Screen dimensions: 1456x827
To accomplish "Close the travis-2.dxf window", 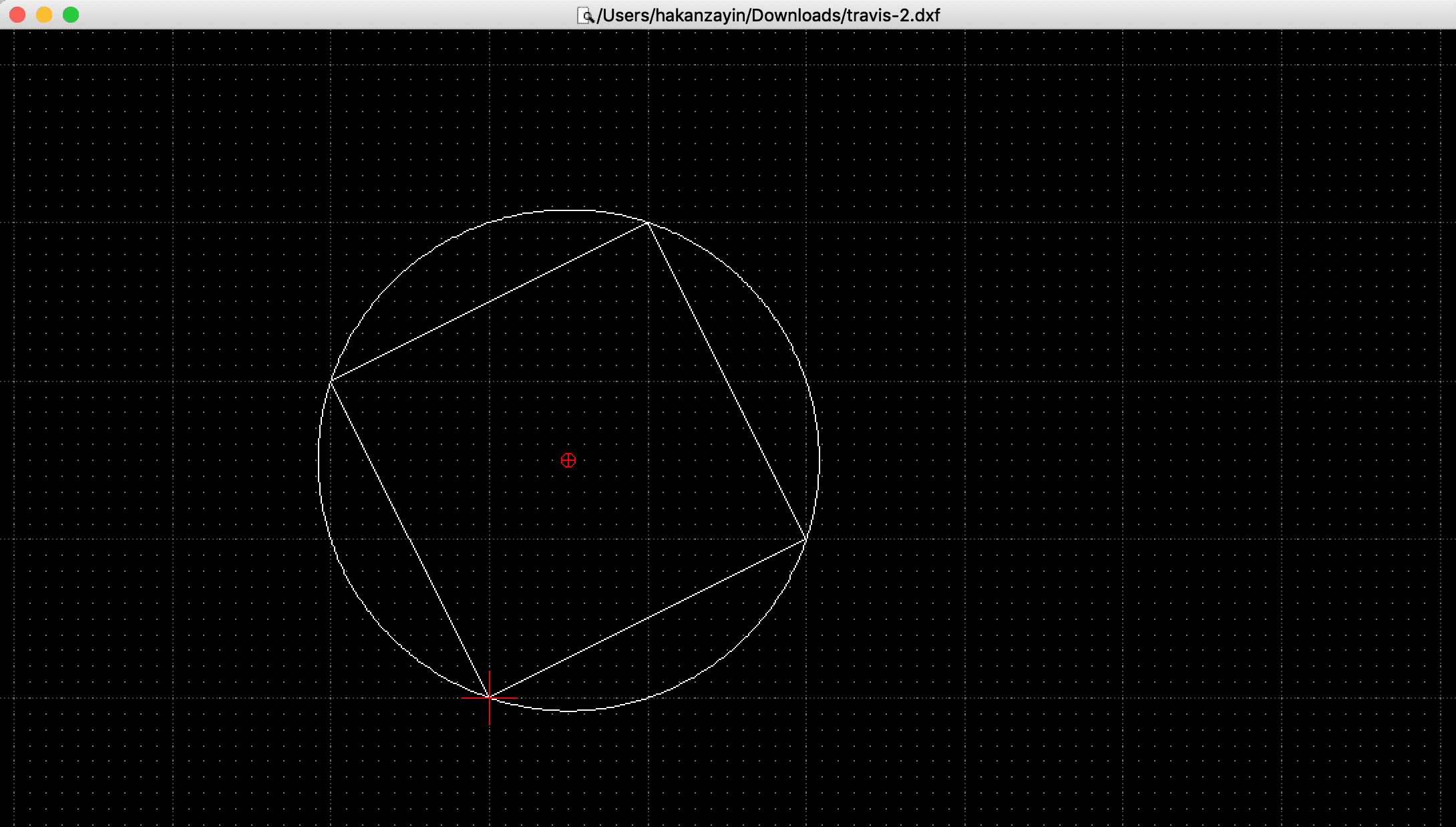I will coord(17,15).
